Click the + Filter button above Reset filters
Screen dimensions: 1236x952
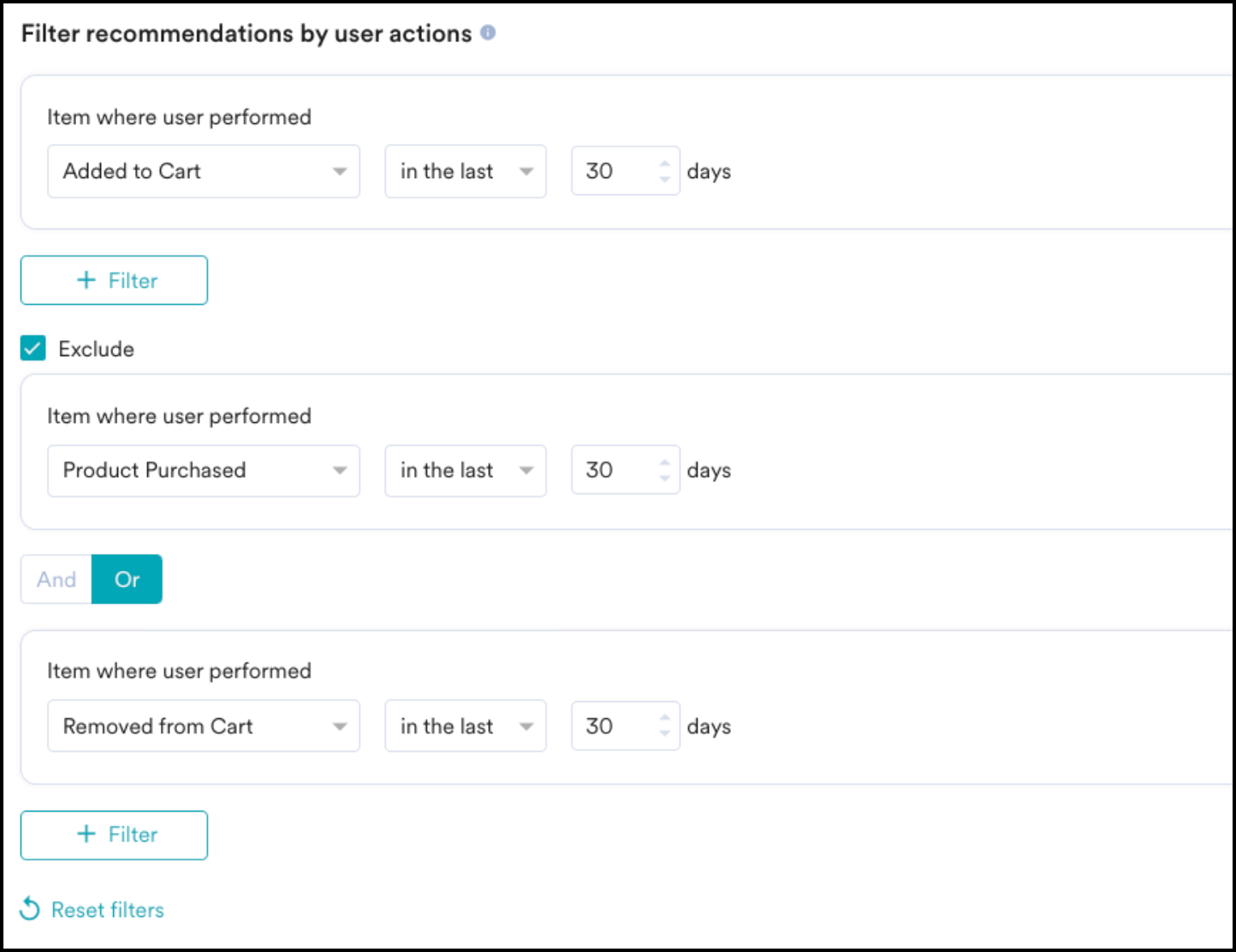pyautogui.click(x=114, y=835)
